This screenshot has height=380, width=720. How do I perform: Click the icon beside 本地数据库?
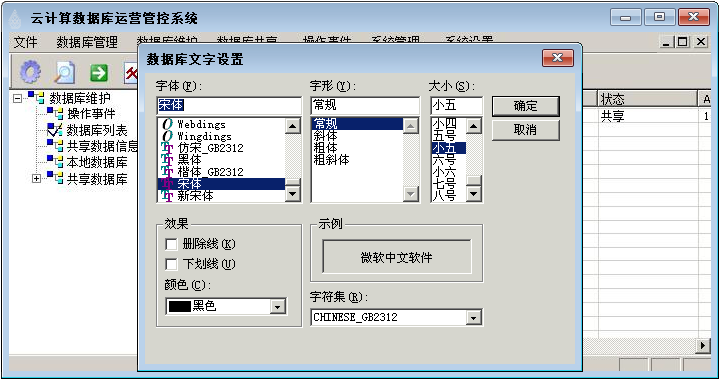point(55,162)
